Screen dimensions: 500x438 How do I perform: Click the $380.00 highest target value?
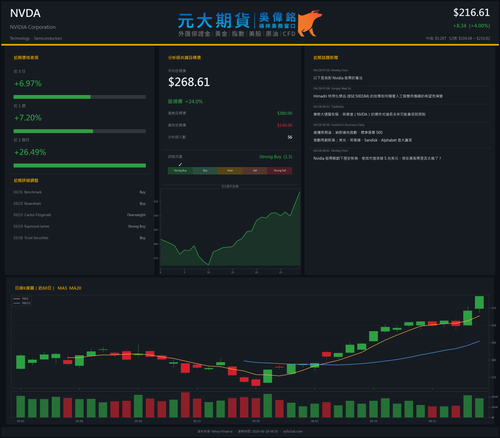pyautogui.click(x=285, y=113)
